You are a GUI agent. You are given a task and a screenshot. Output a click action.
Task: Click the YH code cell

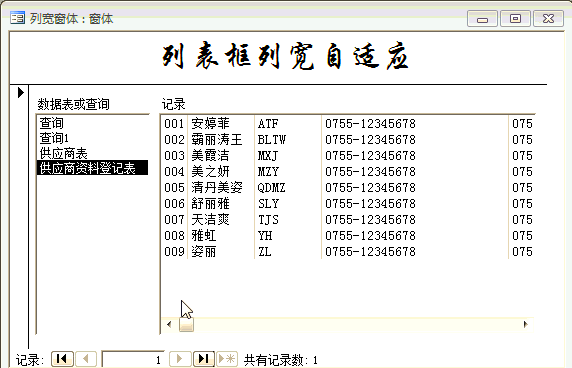(x=265, y=236)
